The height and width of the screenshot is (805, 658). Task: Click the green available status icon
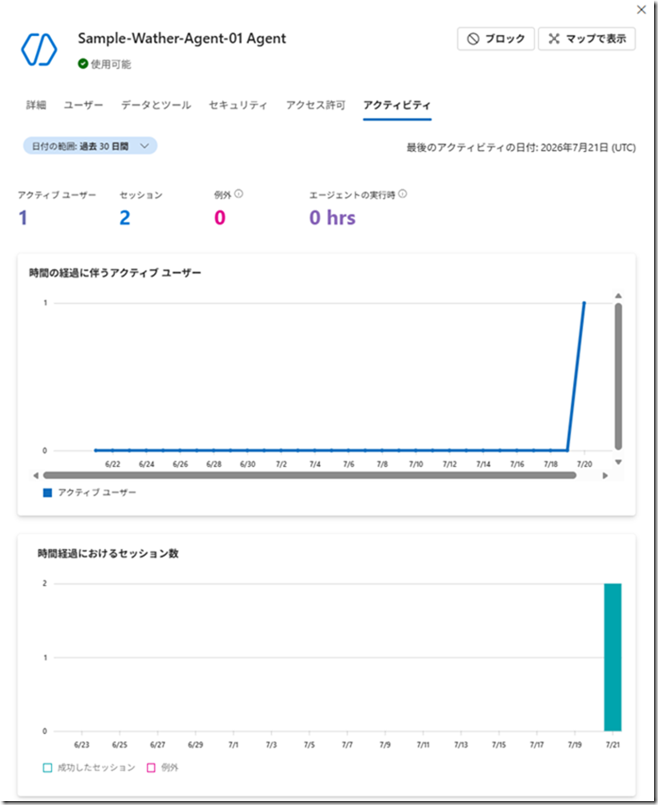click(x=83, y=64)
